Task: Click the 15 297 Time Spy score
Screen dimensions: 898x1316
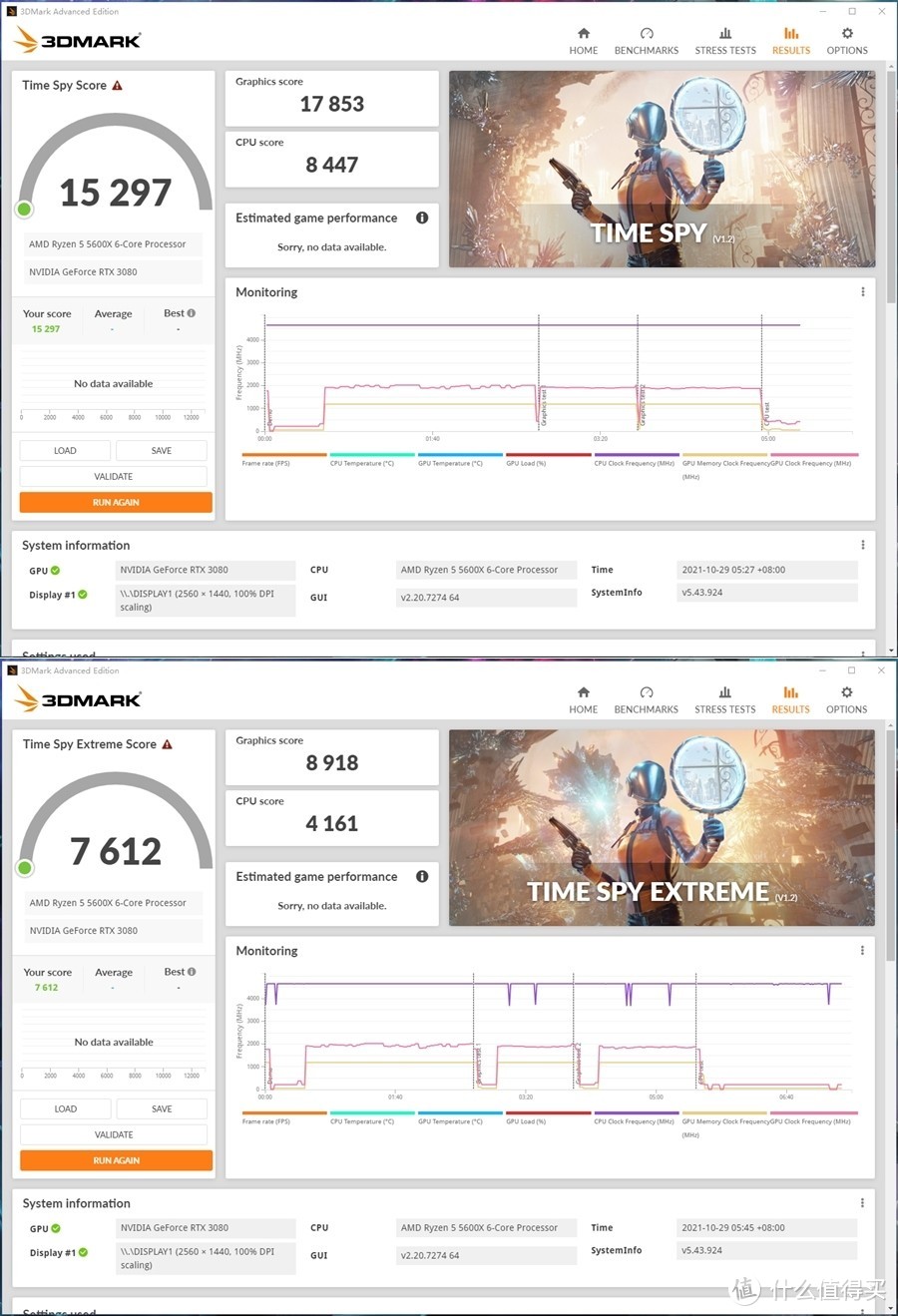Action: tap(116, 193)
